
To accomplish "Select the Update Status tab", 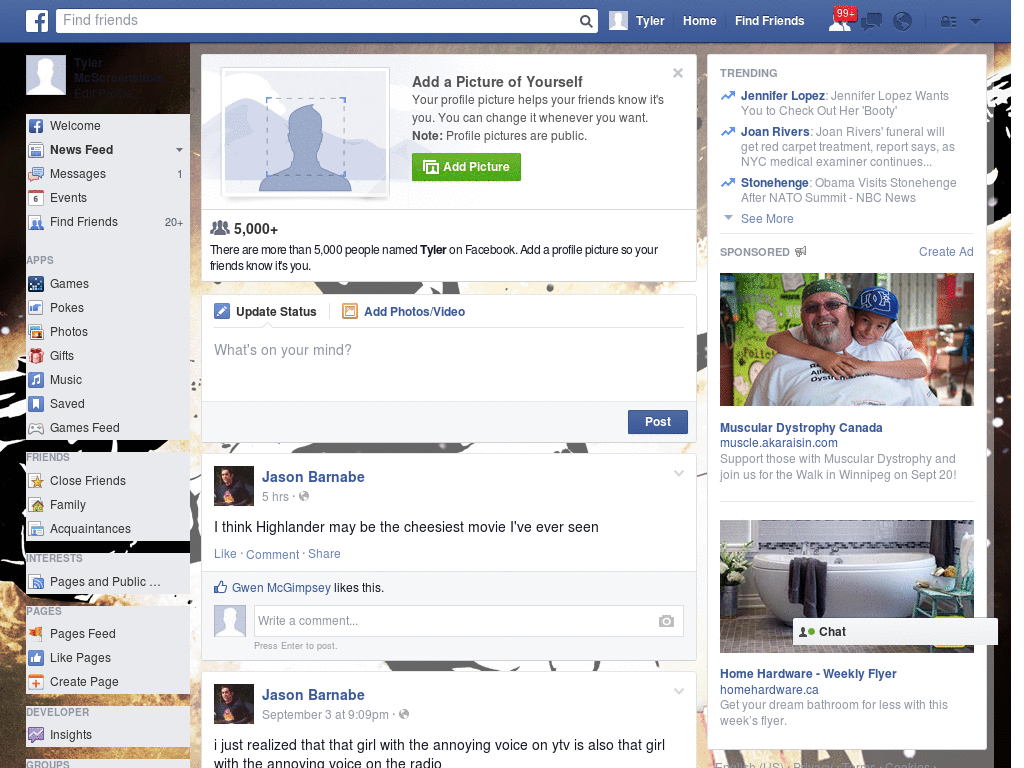I will coord(265,312).
